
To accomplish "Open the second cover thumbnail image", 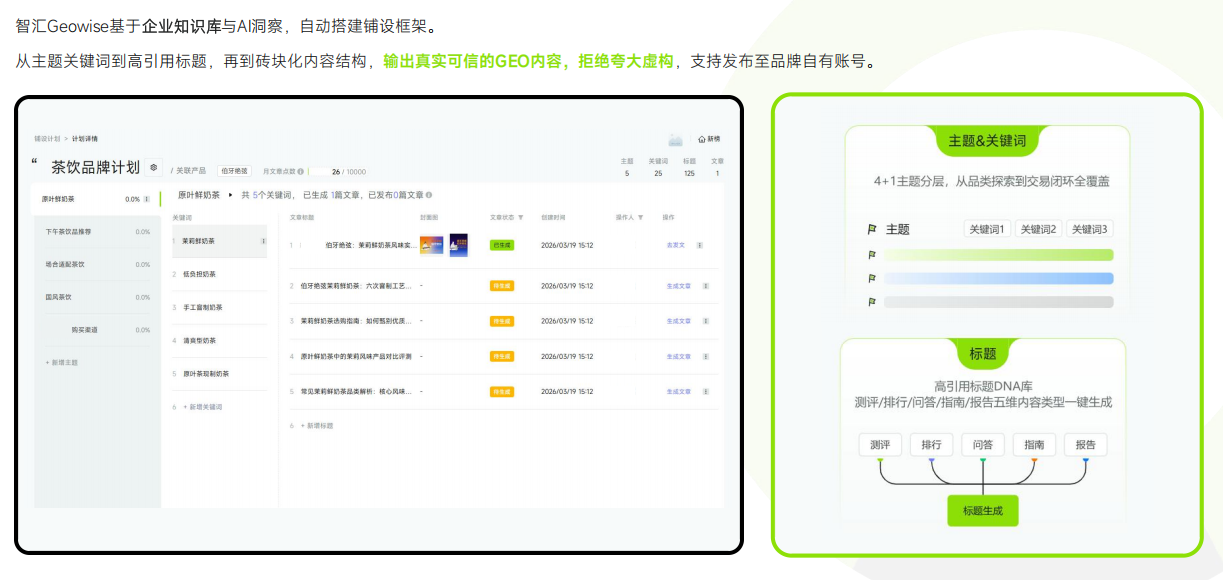I will [x=459, y=245].
